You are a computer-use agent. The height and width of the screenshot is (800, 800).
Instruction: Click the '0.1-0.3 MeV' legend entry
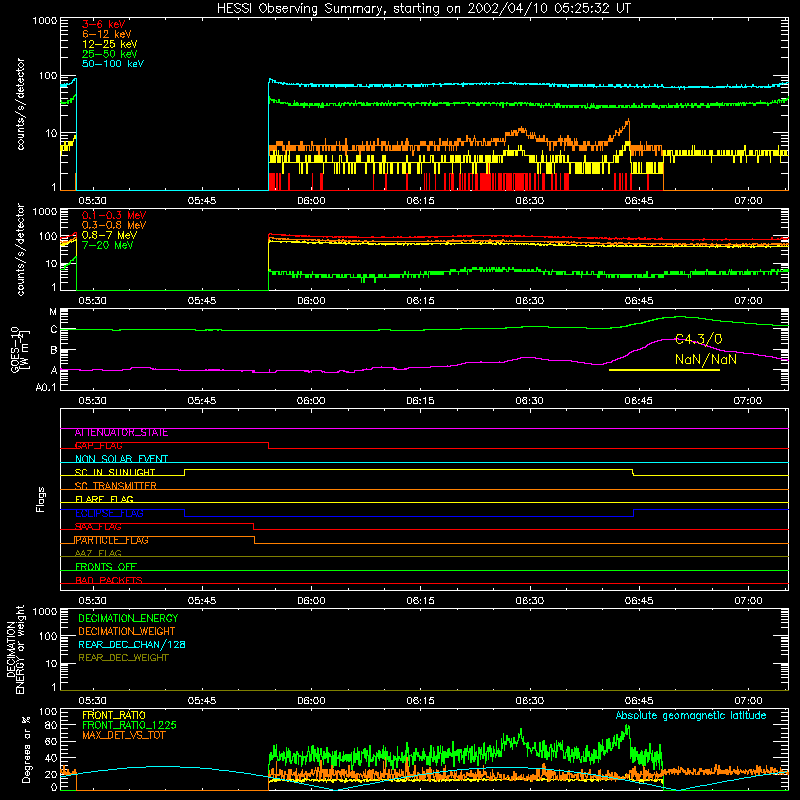click(x=114, y=215)
